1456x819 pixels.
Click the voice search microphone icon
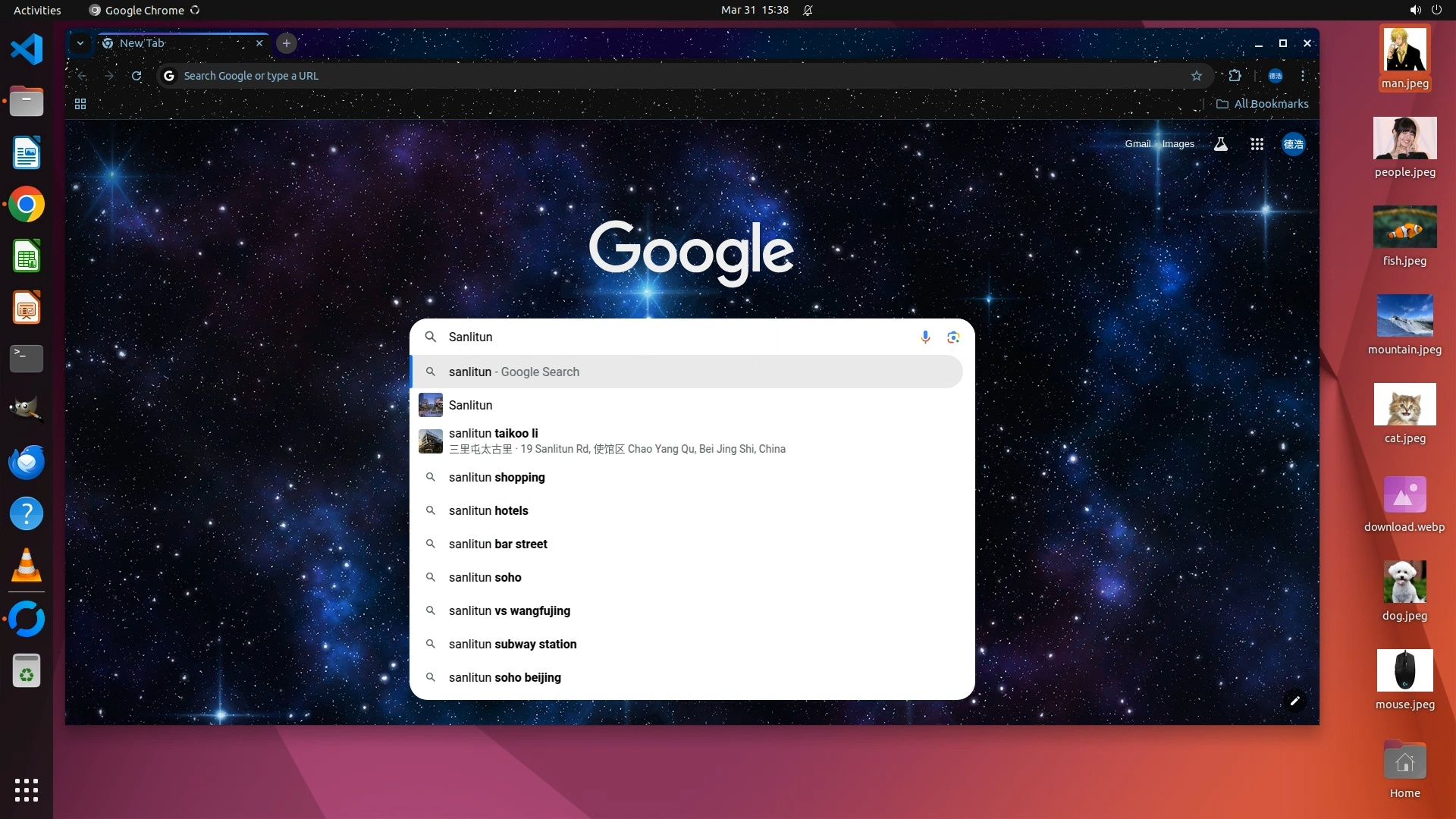pos(925,337)
